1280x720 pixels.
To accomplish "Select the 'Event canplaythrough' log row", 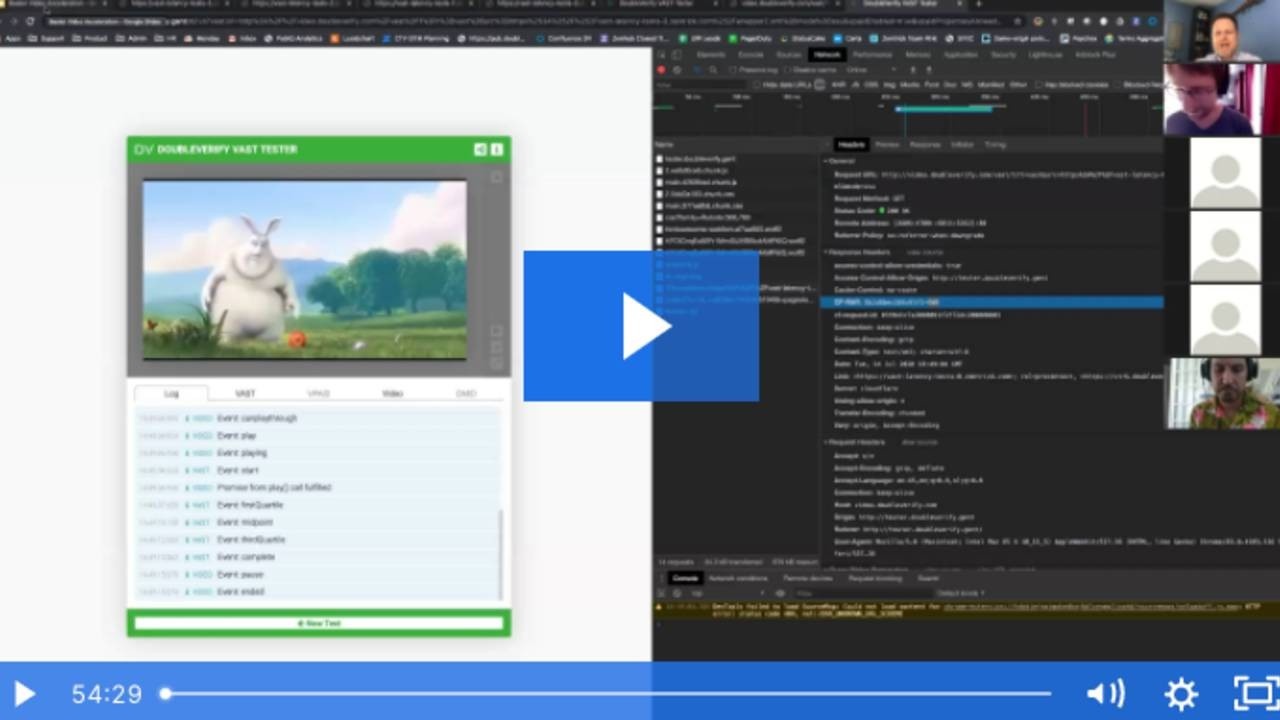I will (317, 418).
